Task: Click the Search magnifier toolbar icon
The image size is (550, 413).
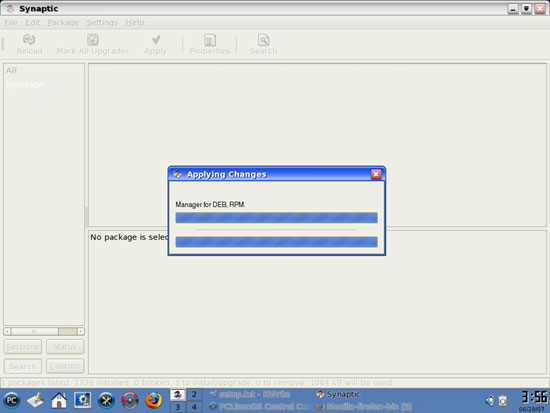Action: pos(263,40)
